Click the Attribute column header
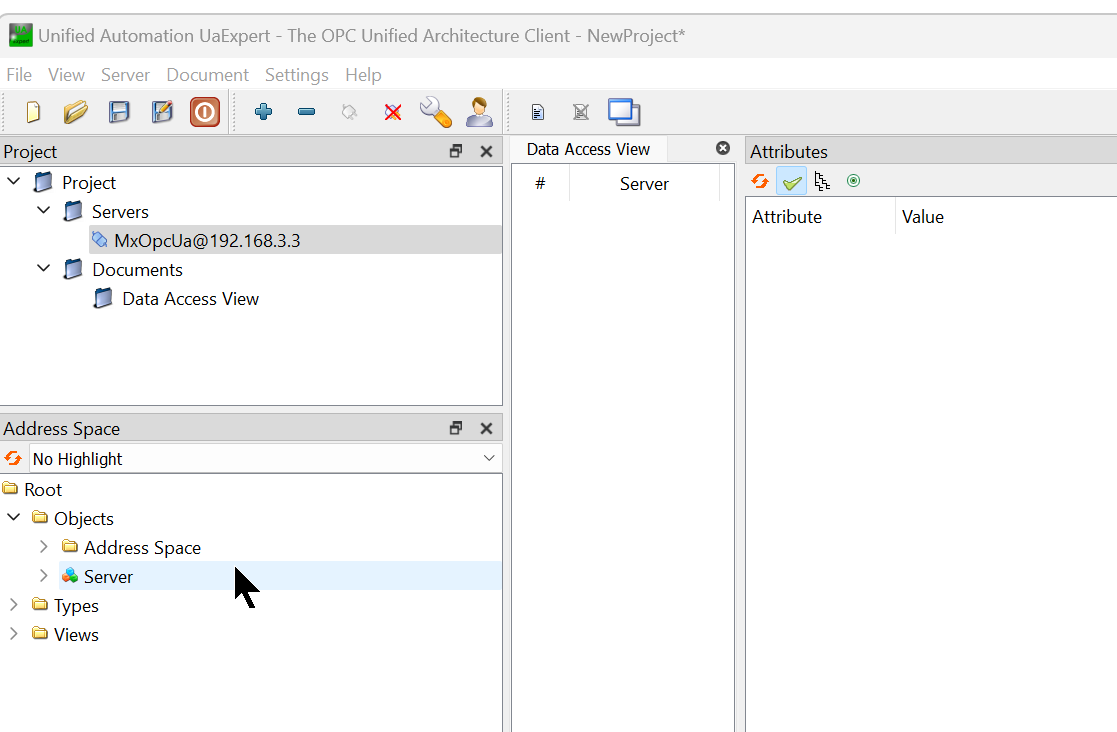1117x732 pixels. coord(820,217)
